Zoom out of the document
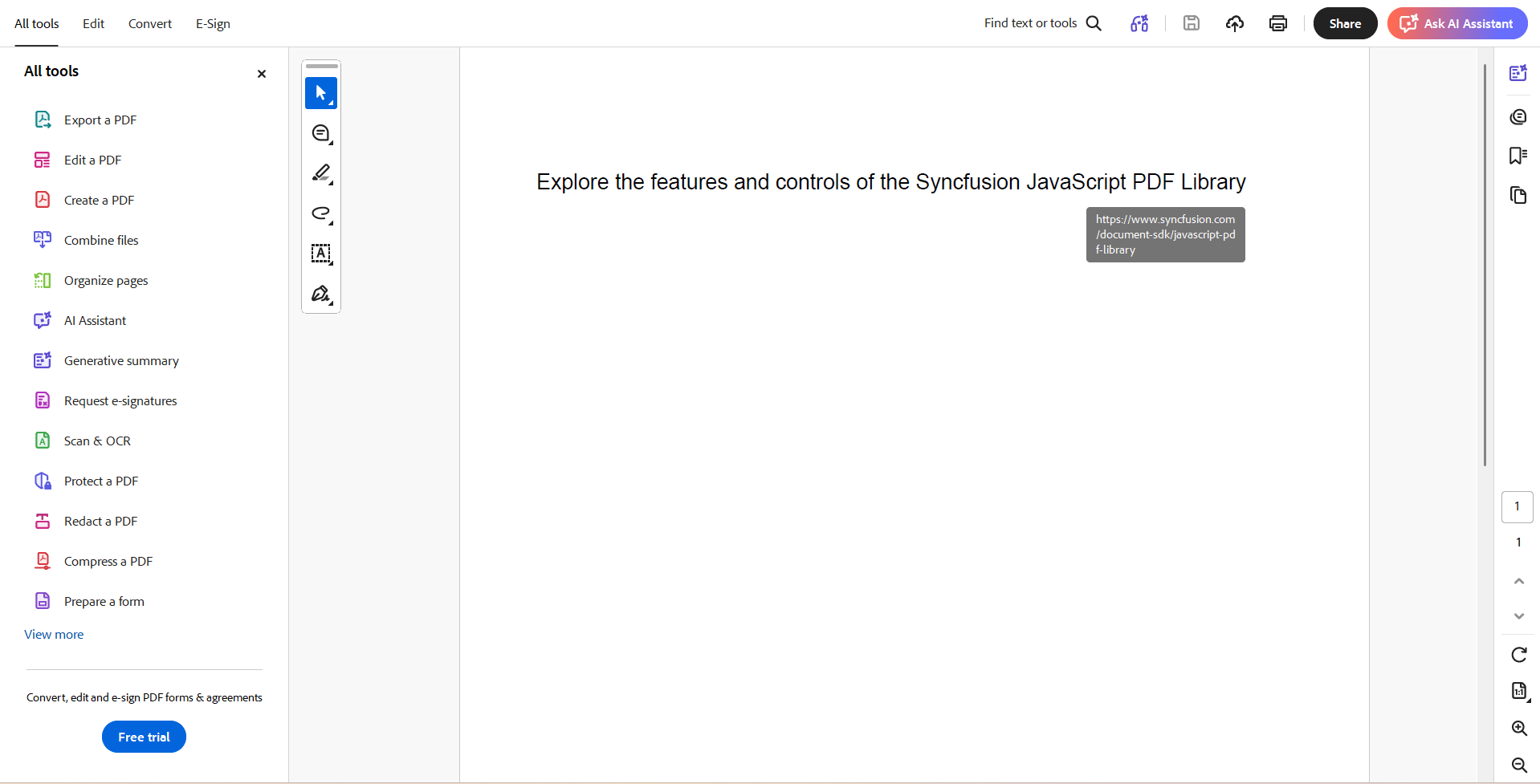The height and width of the screenshot is (784, 1540). coord(1519,765)
